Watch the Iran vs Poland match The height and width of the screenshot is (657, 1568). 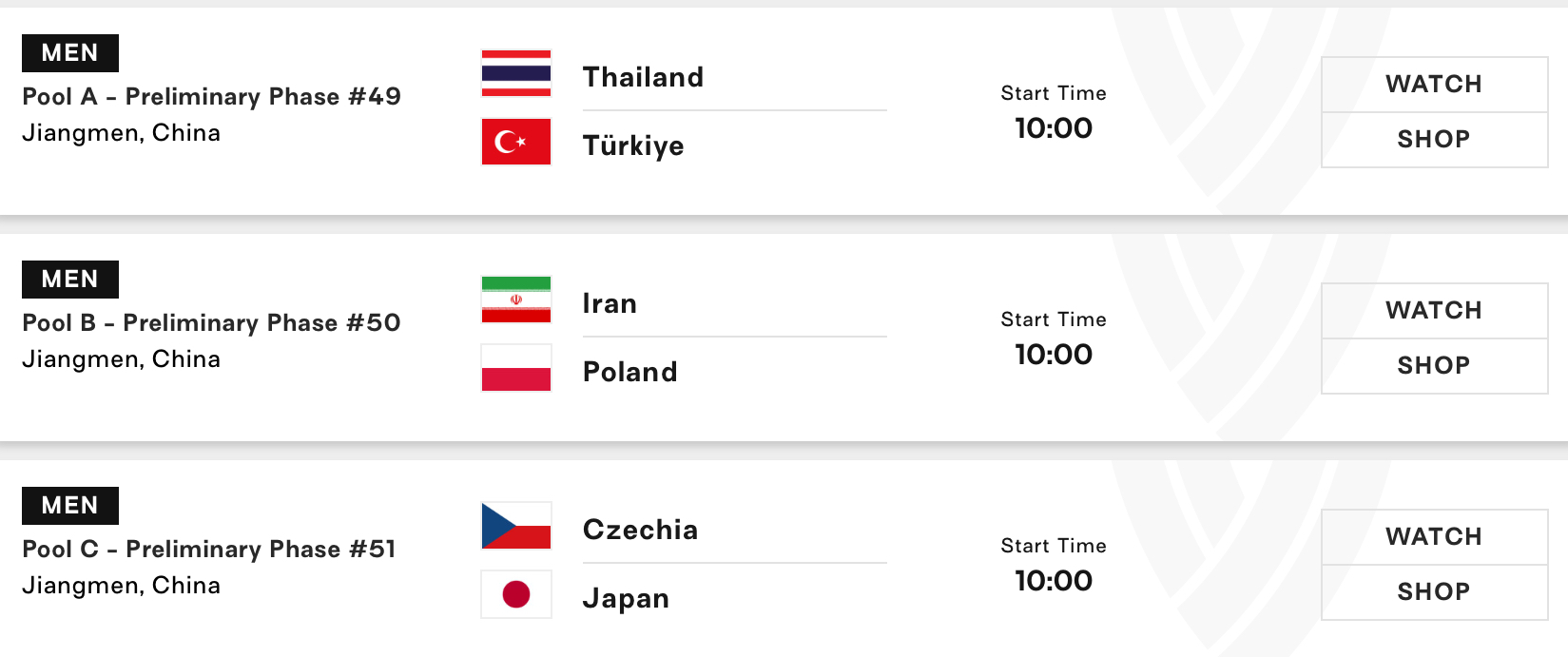pyautogui.click(x=1434, y=311)
